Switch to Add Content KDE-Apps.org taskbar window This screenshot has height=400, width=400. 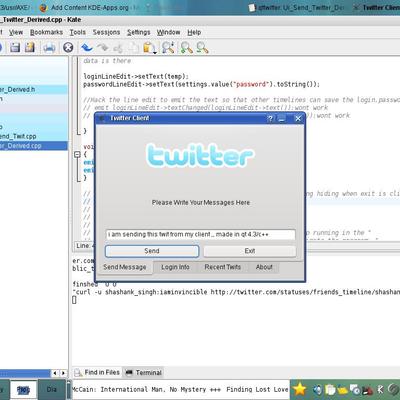89,7
